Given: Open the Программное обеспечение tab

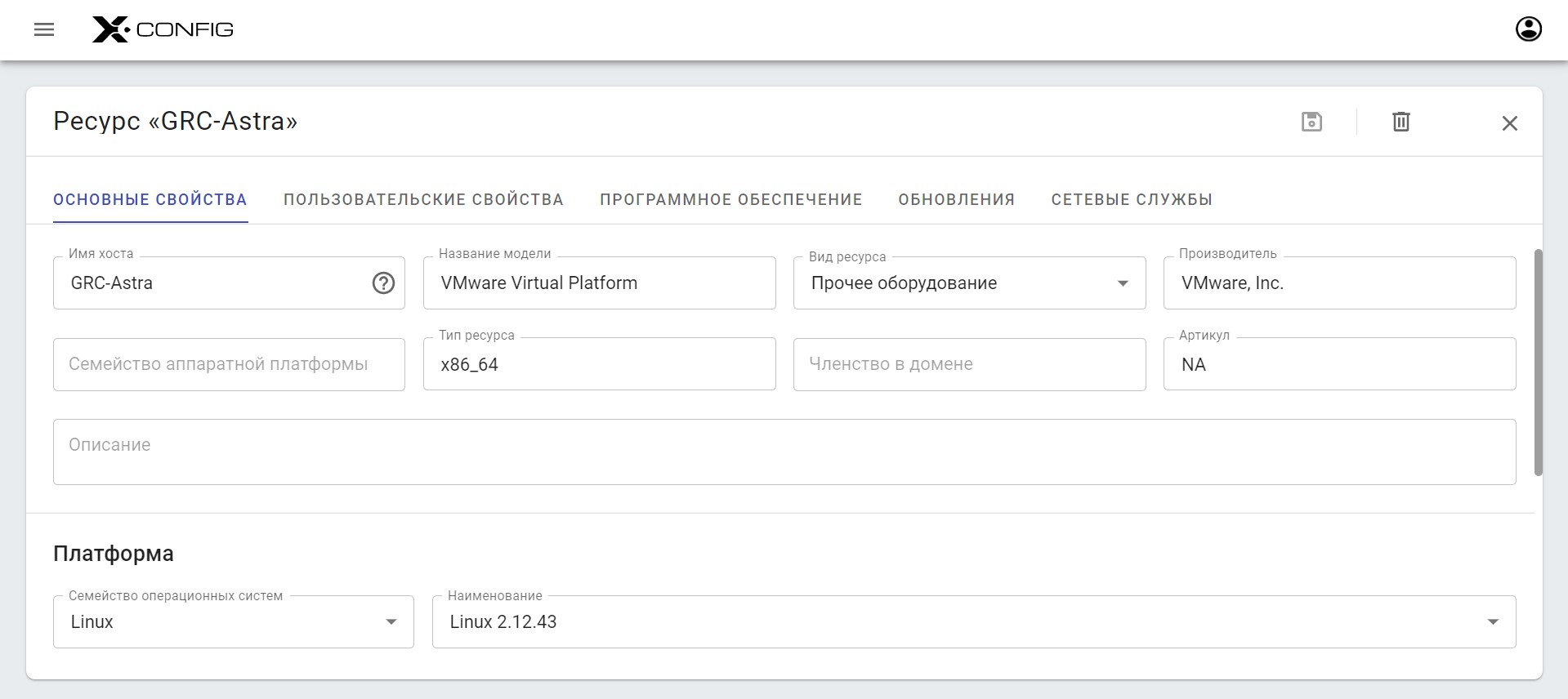Looking at the screenshot, I should (730, 200).
